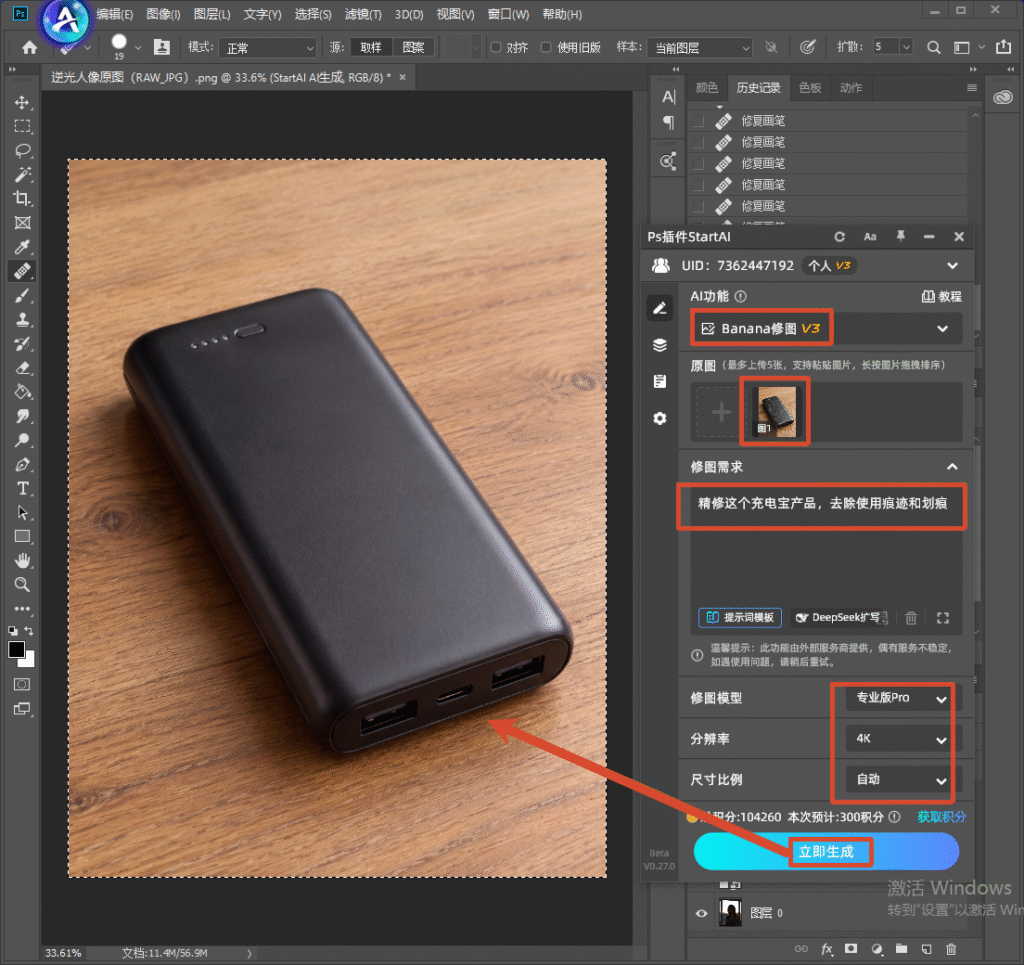Toggle Quick Mask mode

point(22,684)
